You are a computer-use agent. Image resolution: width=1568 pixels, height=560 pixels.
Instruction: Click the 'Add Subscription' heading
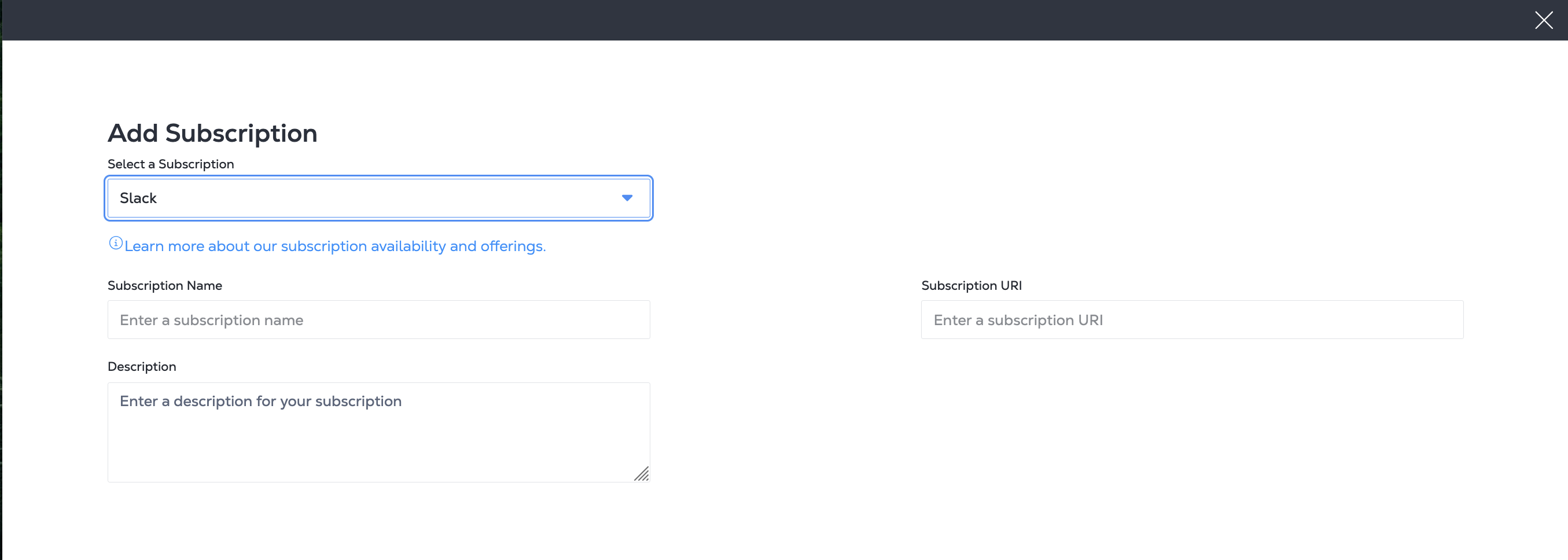pos(212,133)
